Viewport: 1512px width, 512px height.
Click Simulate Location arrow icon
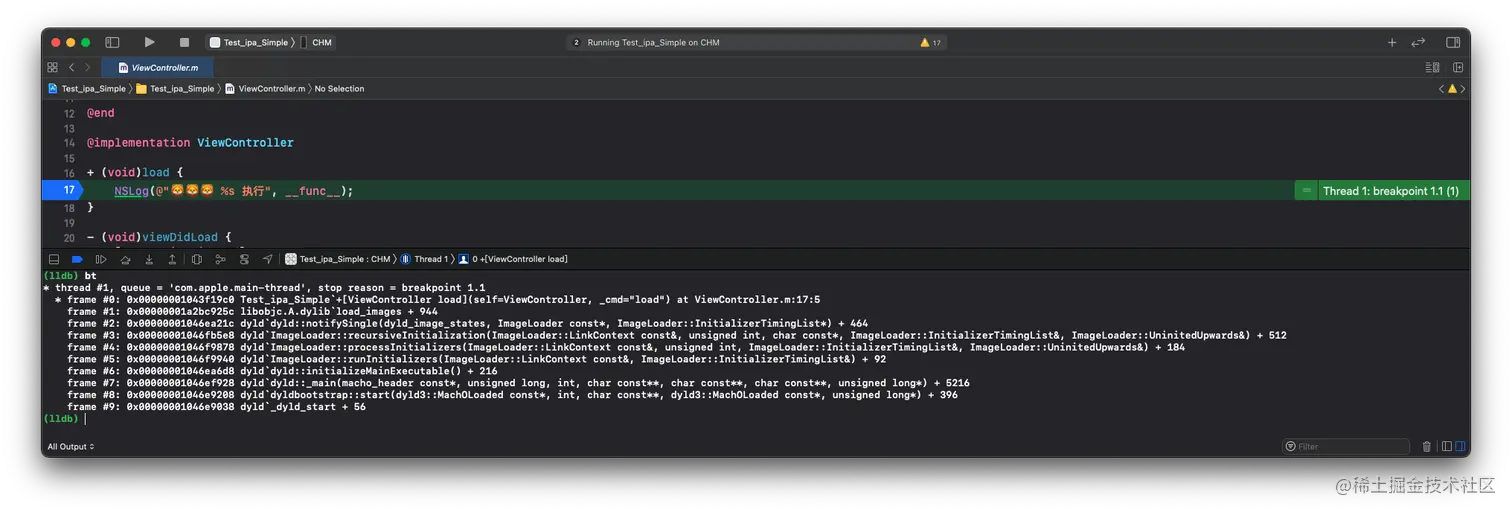(x=267, y=259)
